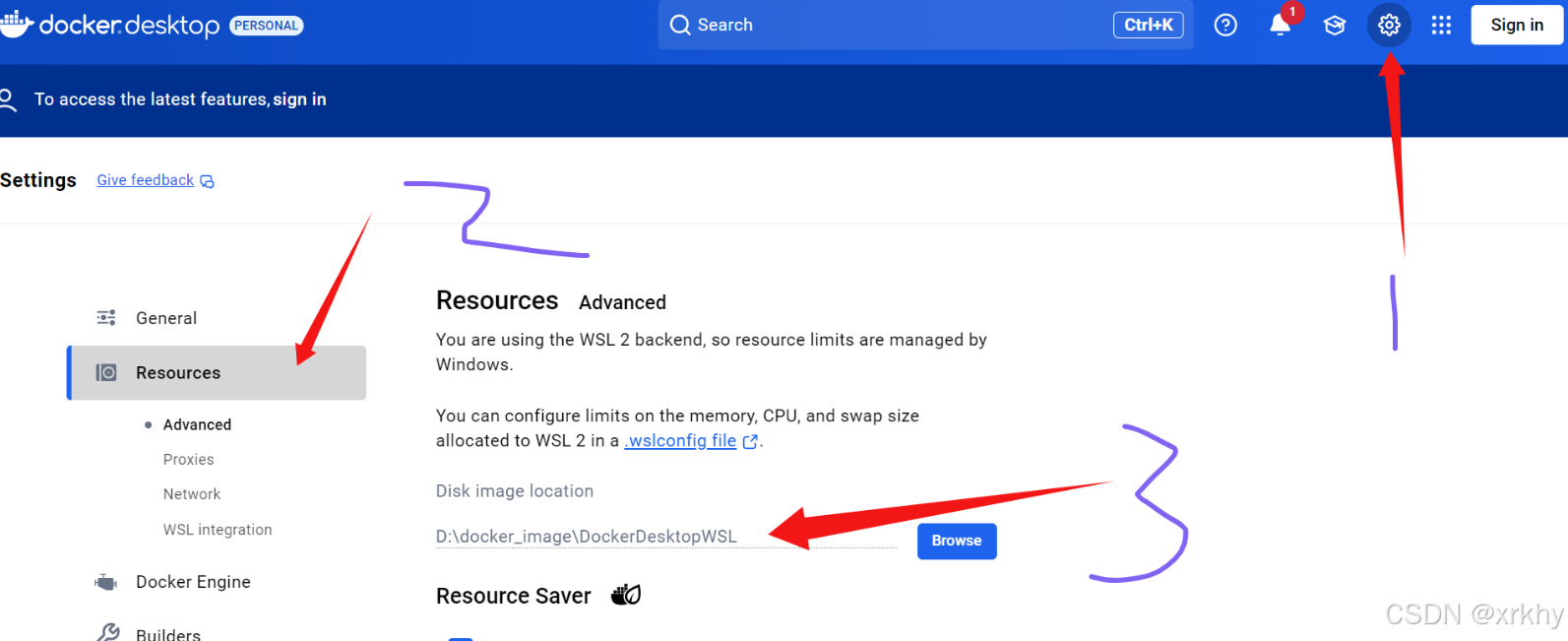Click the Sign in button

click(x=1517, y=26)
